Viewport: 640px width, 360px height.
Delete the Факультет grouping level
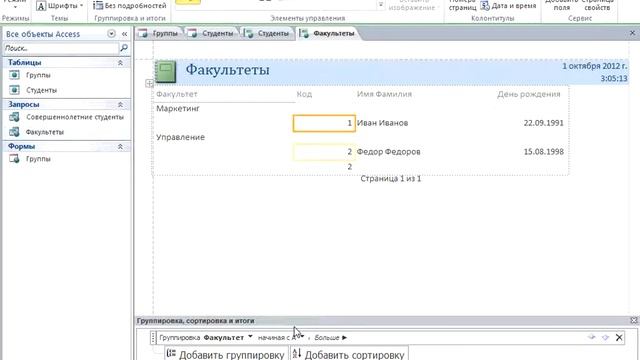click(619, 338)
